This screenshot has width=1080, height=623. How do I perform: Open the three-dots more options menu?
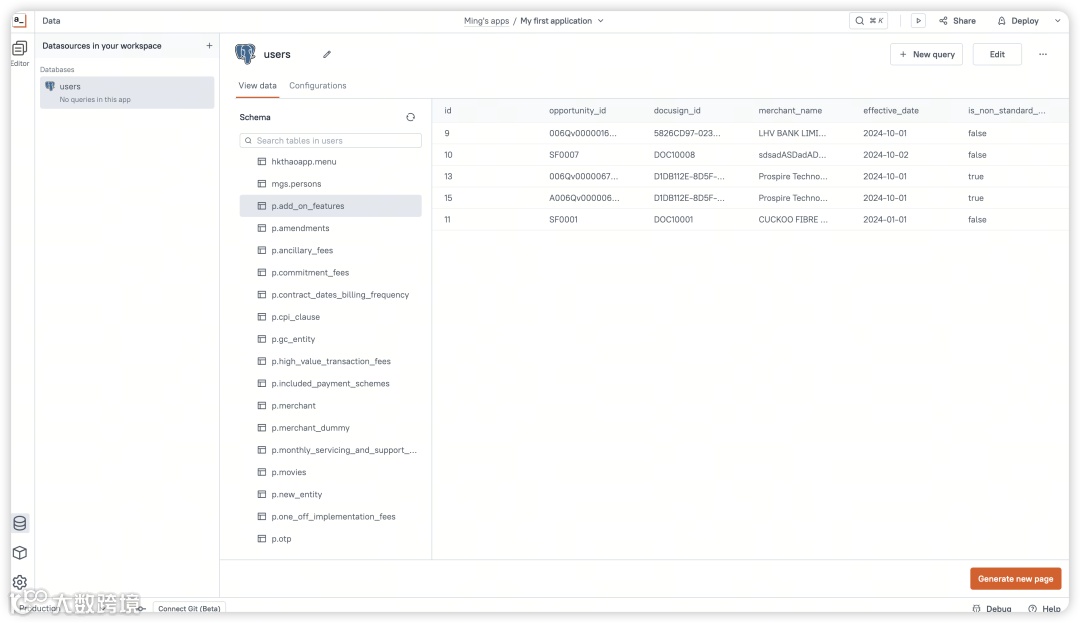click(x=1043, y=54)
